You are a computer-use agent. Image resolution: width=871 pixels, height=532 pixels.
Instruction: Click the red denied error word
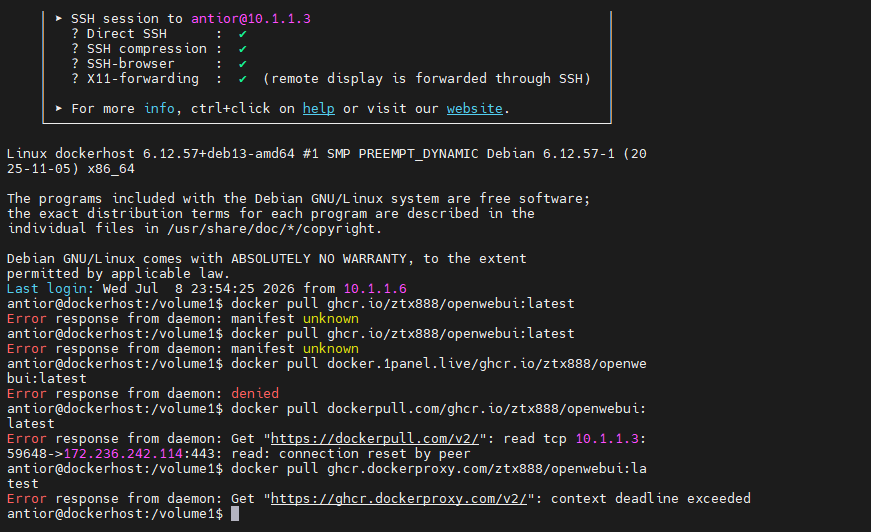coord(255,394)
